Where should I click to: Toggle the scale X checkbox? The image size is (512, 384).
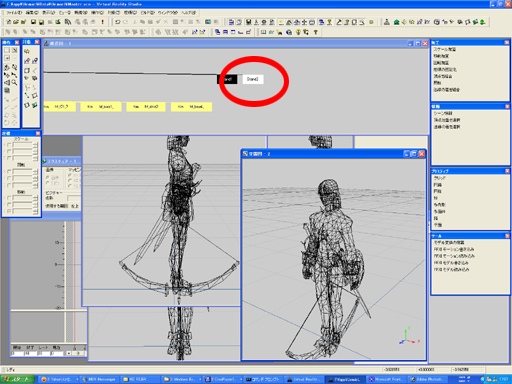click(x=9, y=145)
